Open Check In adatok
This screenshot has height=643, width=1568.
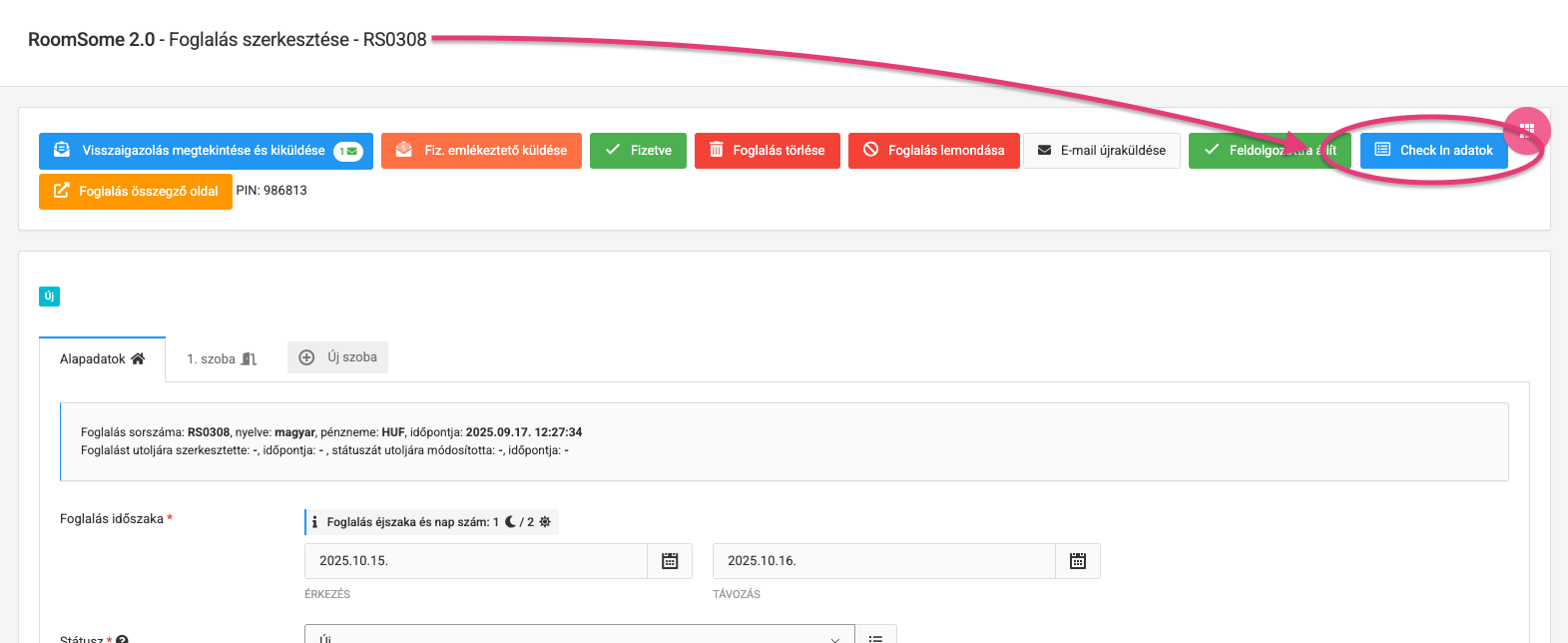pyautogui.click(x=1433, y=151)
